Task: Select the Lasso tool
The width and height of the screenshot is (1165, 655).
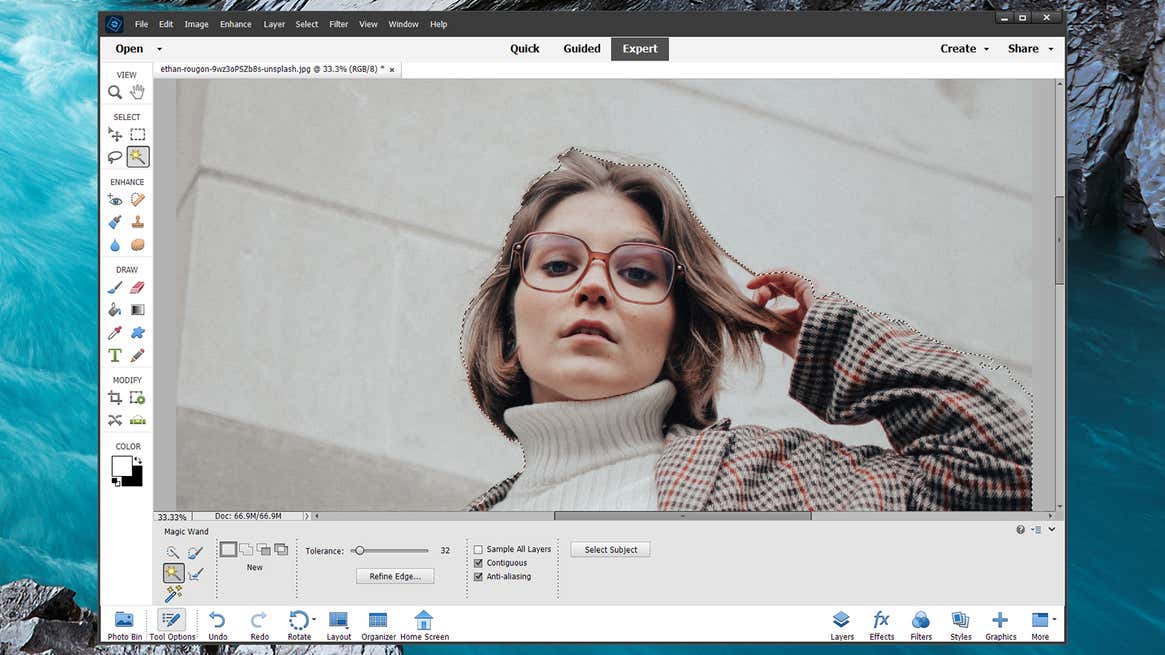Action: [115, 157]
